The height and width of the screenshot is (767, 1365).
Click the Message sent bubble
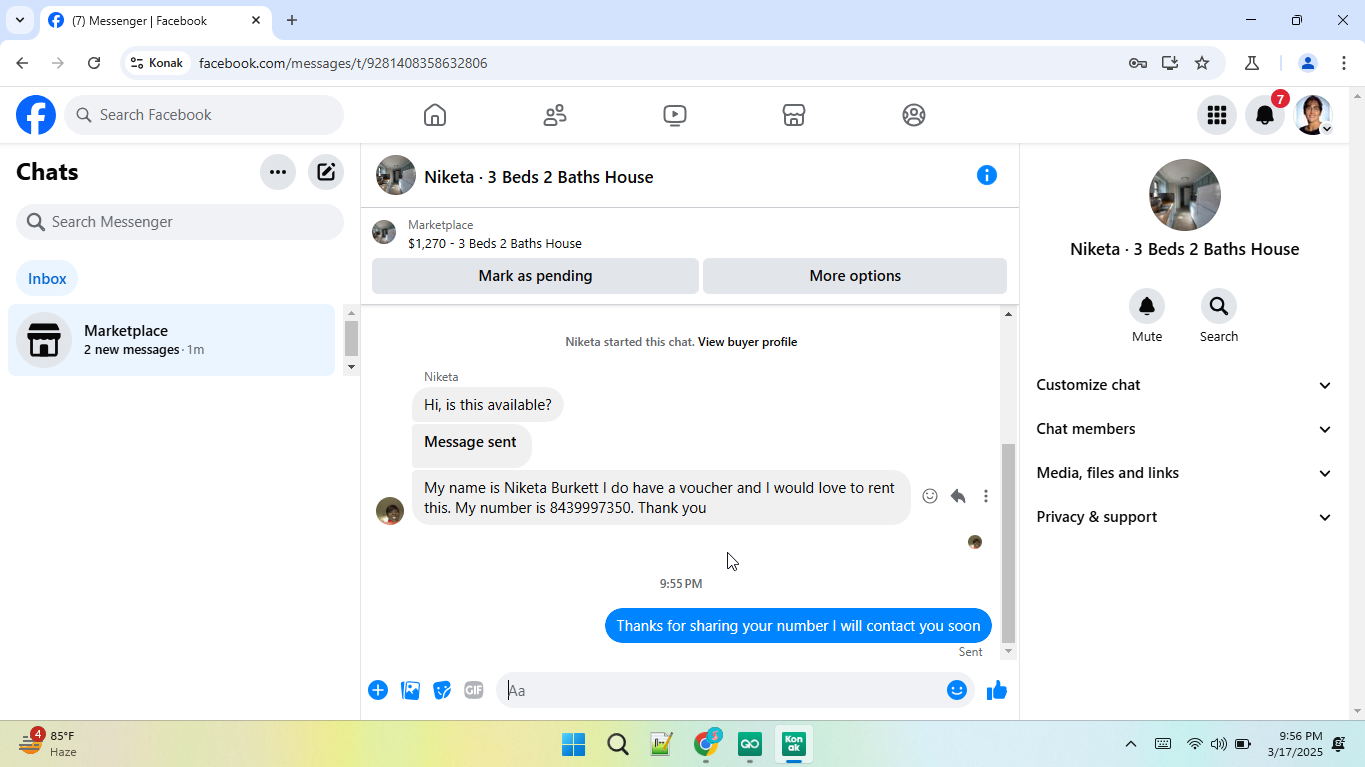tap(471, 446)
